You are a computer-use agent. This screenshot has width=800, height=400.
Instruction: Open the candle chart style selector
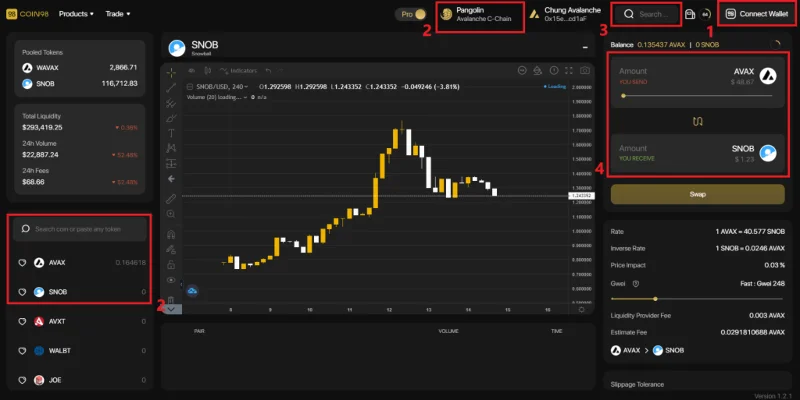pyautogui.click(x=208, y=70)
